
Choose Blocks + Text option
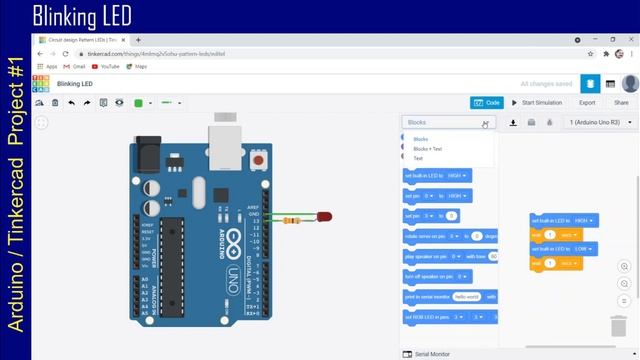pyautogui.click(x=427, y=149)
